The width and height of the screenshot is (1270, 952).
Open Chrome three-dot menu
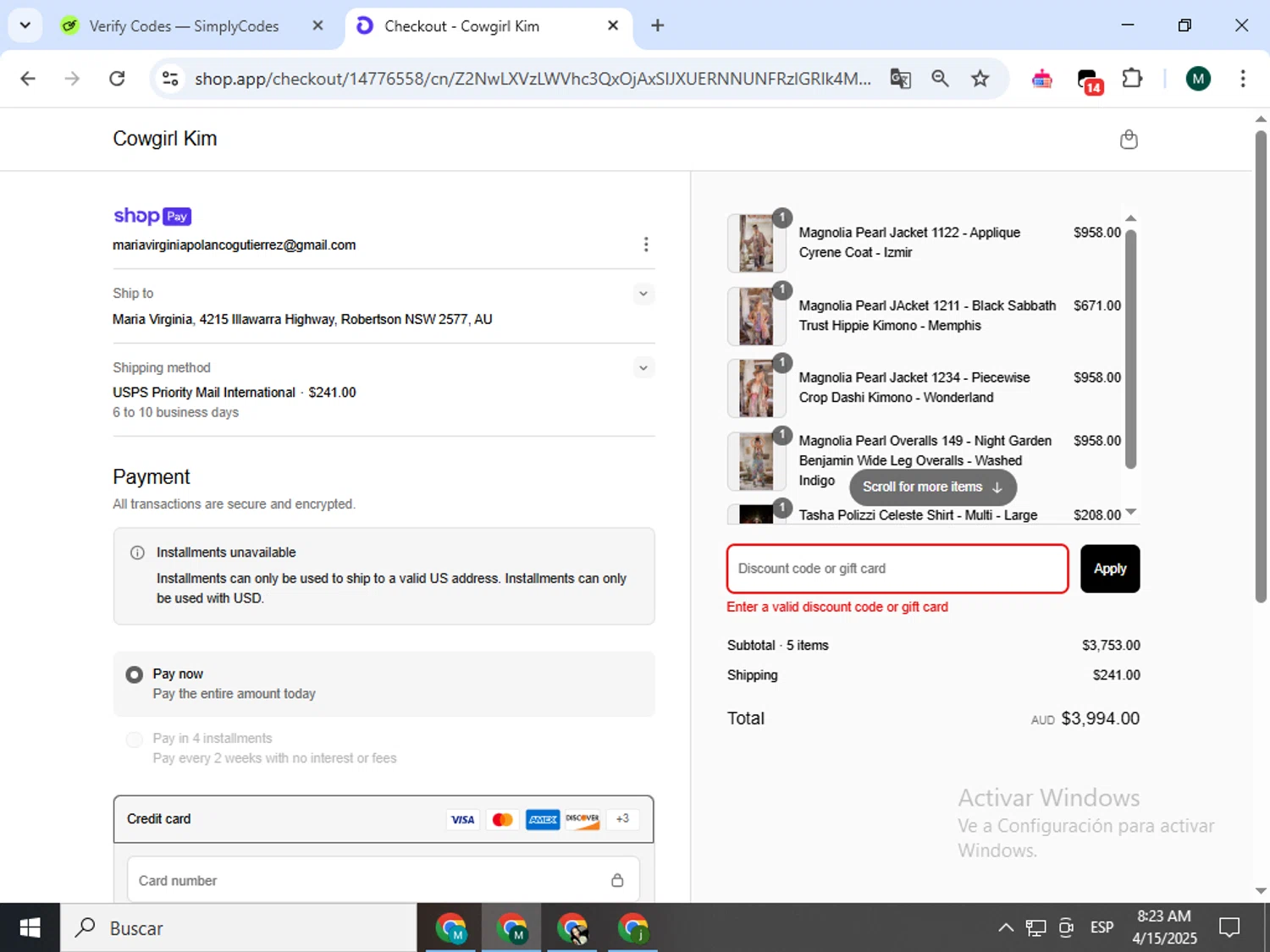coord(1243,79)
